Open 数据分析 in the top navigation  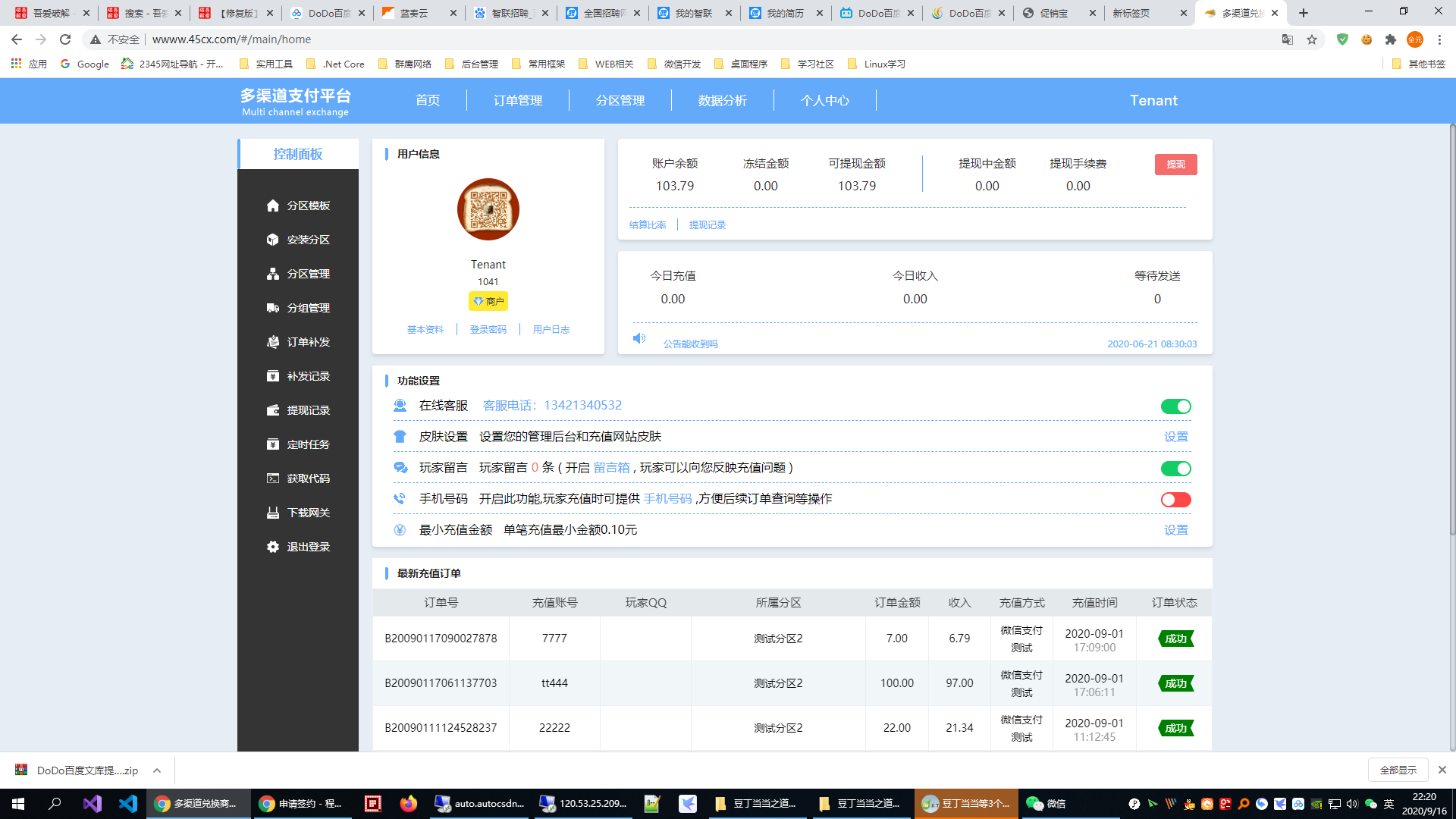click(x=723, y=100)
